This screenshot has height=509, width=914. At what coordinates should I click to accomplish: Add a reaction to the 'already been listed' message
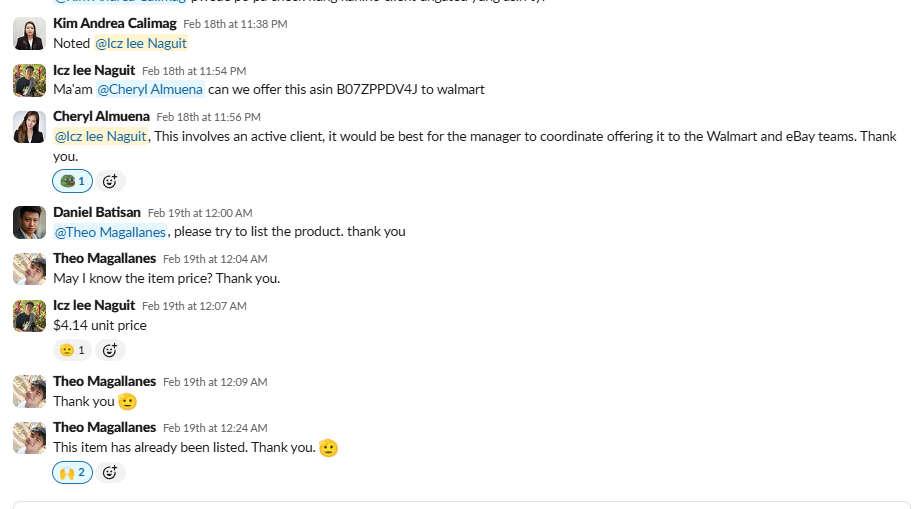(110, 472)
